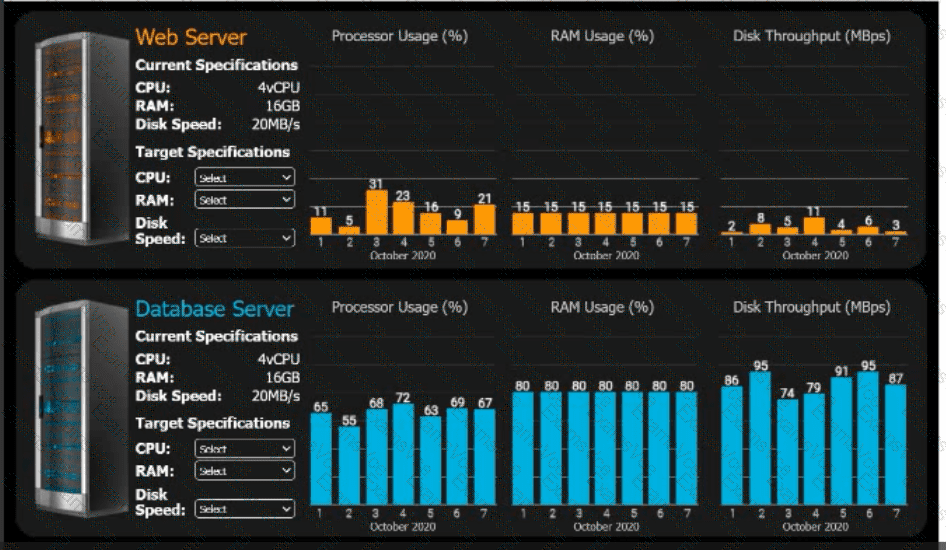
Task: Click Database Server disk throughput bar showing 91
Action: 841,442
